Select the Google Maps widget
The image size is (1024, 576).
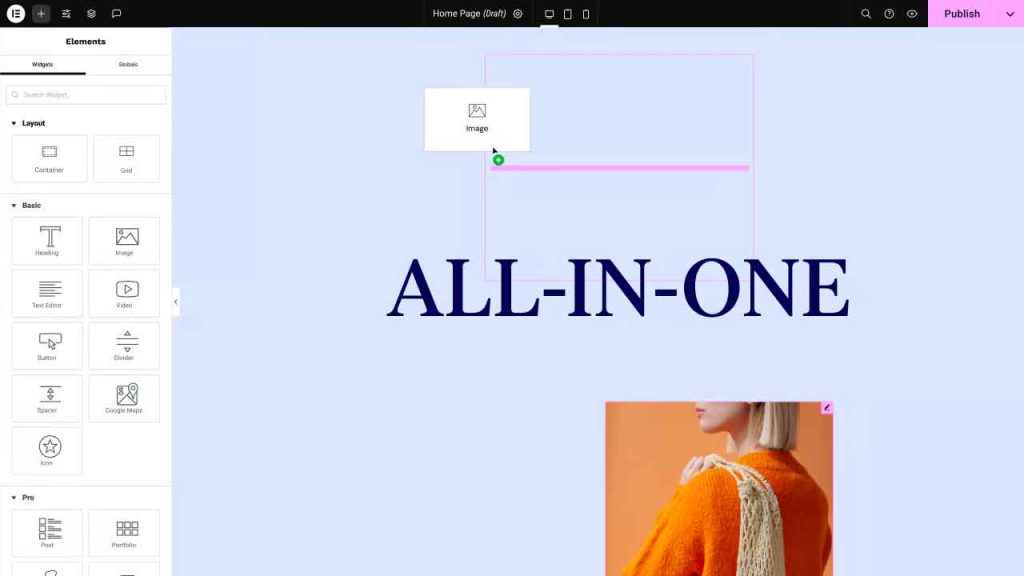pos(124,398)
